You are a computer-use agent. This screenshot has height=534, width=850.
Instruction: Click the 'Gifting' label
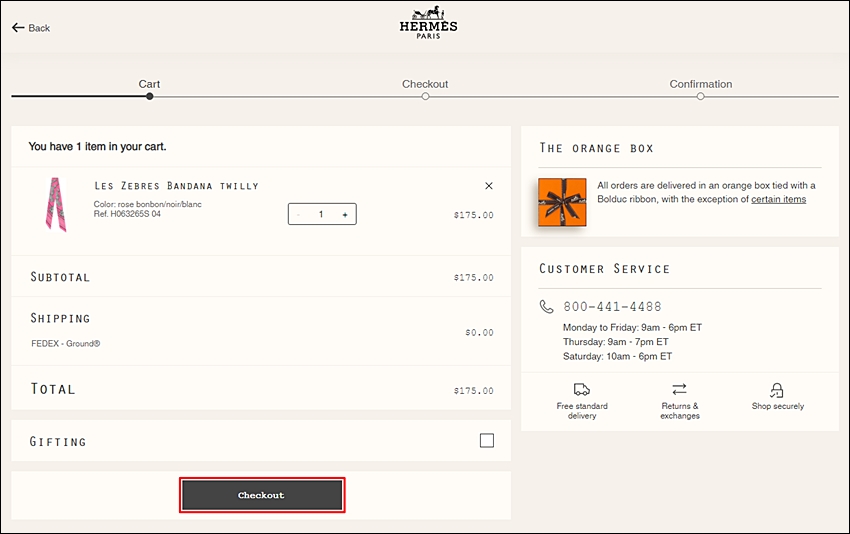58,442
